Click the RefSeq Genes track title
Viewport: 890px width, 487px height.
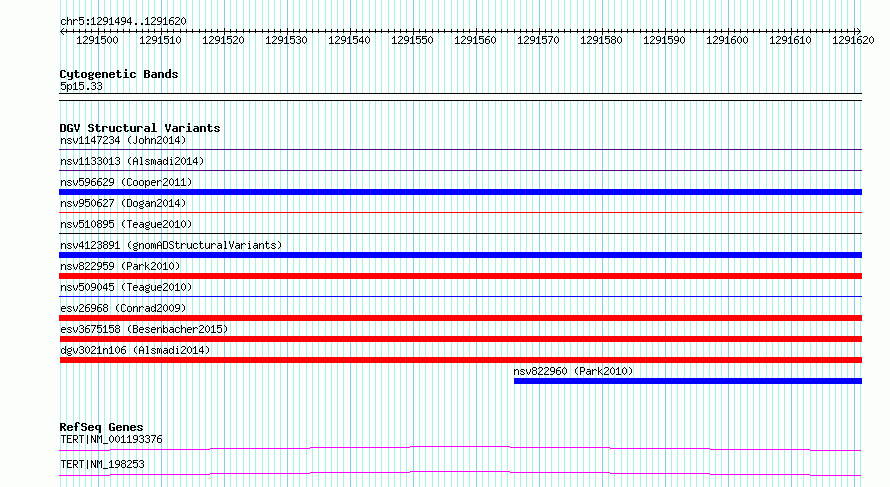pyautogui.click(x=101, y=427)
